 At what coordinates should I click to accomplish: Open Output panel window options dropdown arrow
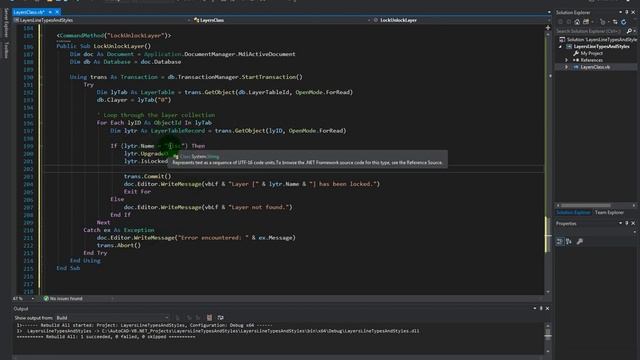[535, 309]
